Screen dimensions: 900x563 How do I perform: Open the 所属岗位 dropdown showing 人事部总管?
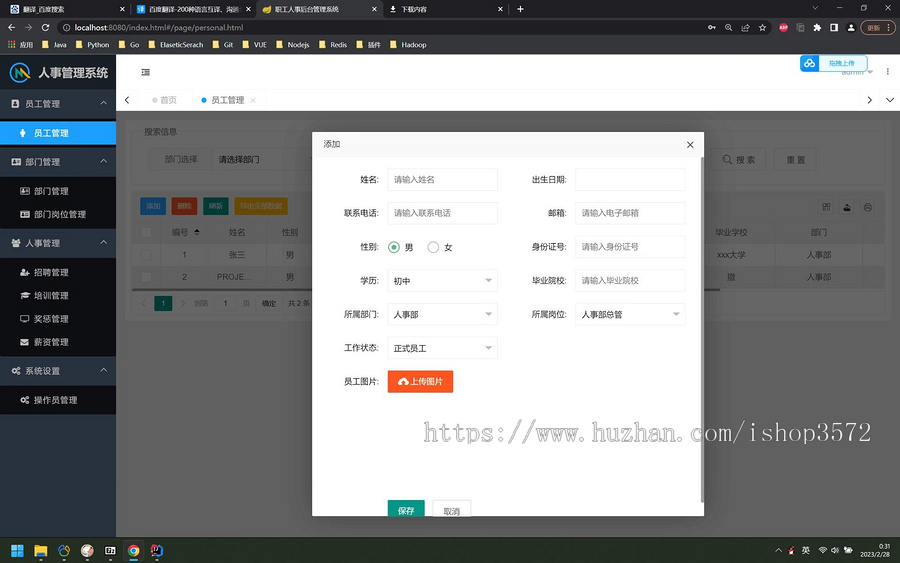630,314
